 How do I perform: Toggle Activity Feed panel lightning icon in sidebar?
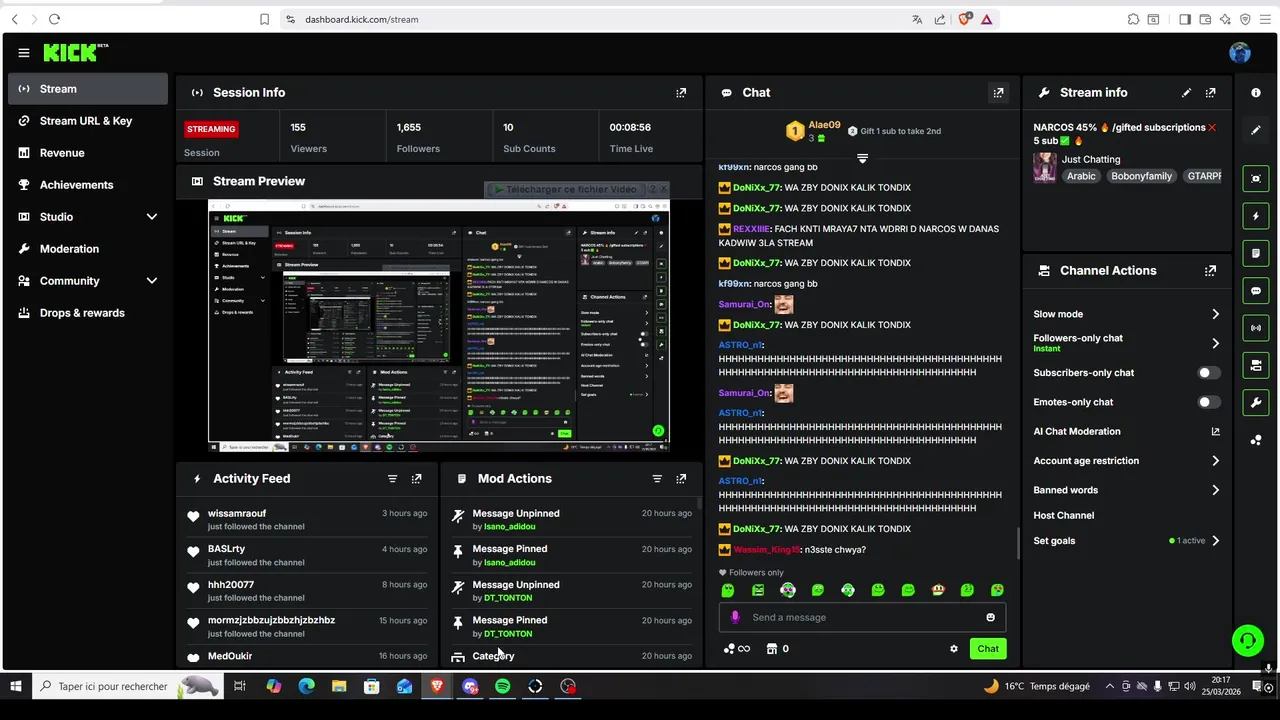1256,216
